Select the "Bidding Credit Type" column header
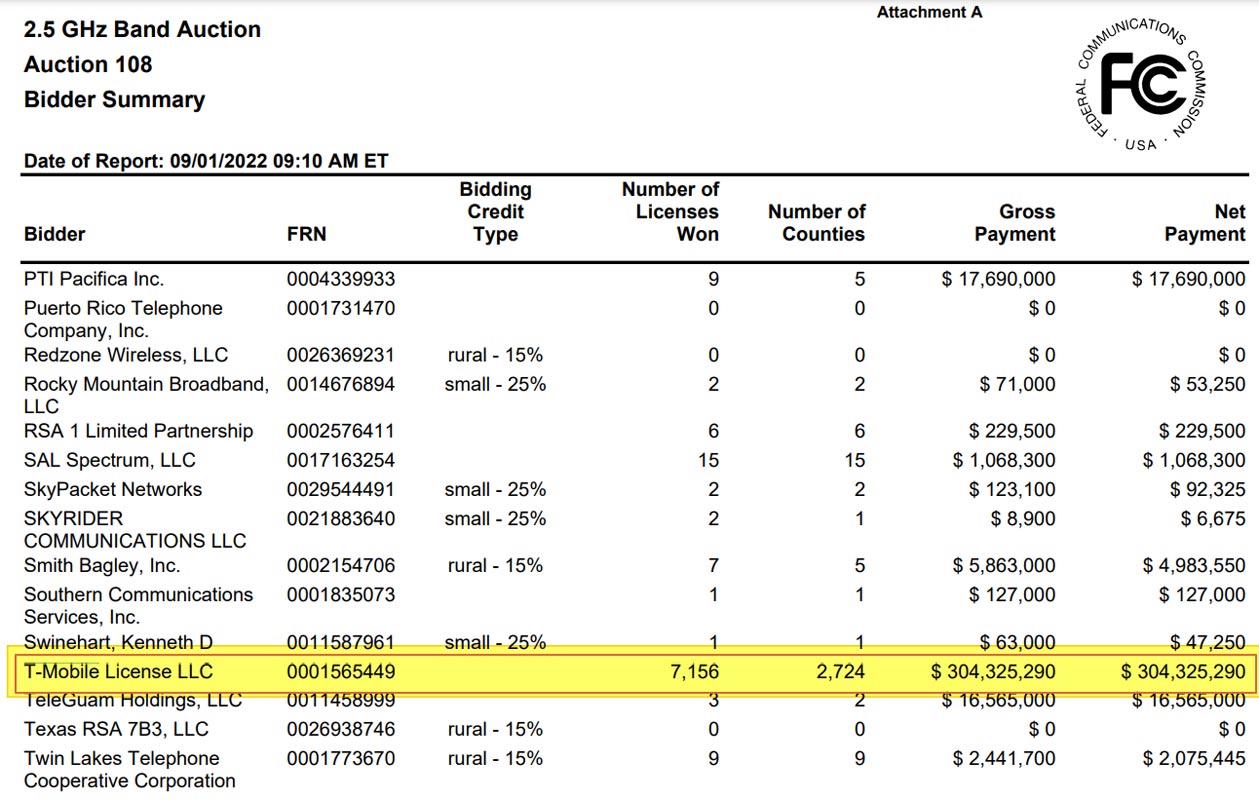 click(x=495, y=212)
